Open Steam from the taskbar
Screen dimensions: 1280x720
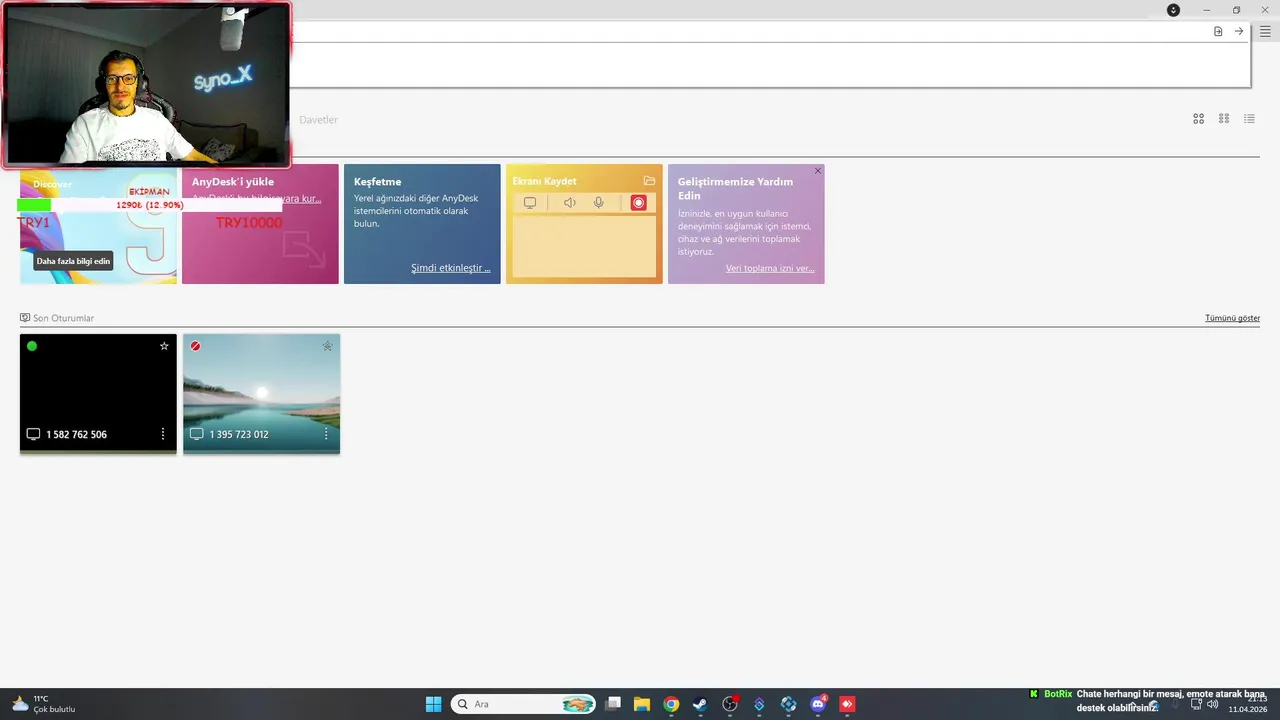click(x=700, y=704)
